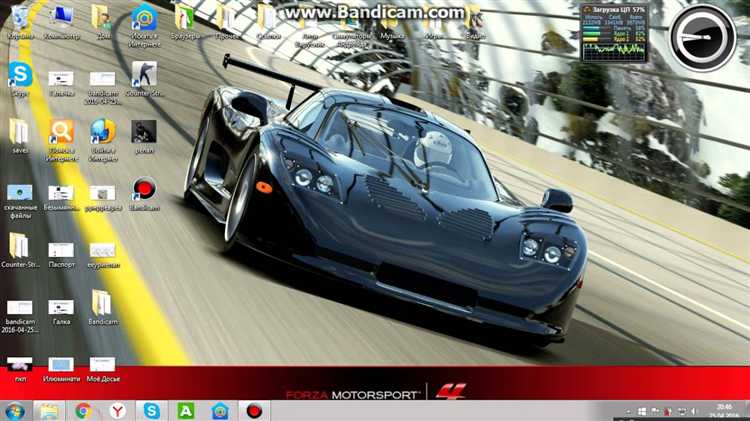Show hidden tray icons arrow
Screen dimensions: 750x421
(x=628, y=411)
